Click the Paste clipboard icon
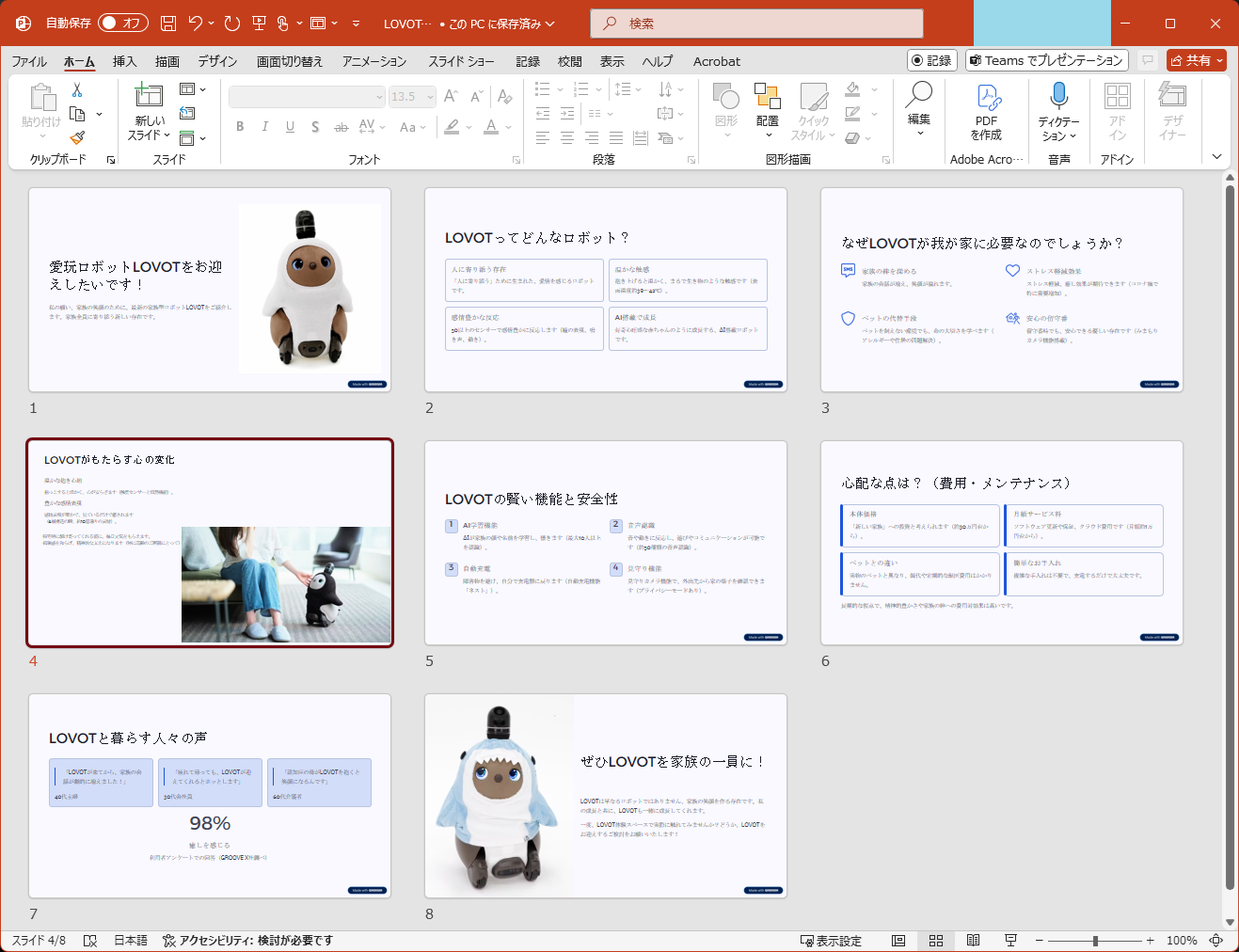 click(x=41, y=98)
